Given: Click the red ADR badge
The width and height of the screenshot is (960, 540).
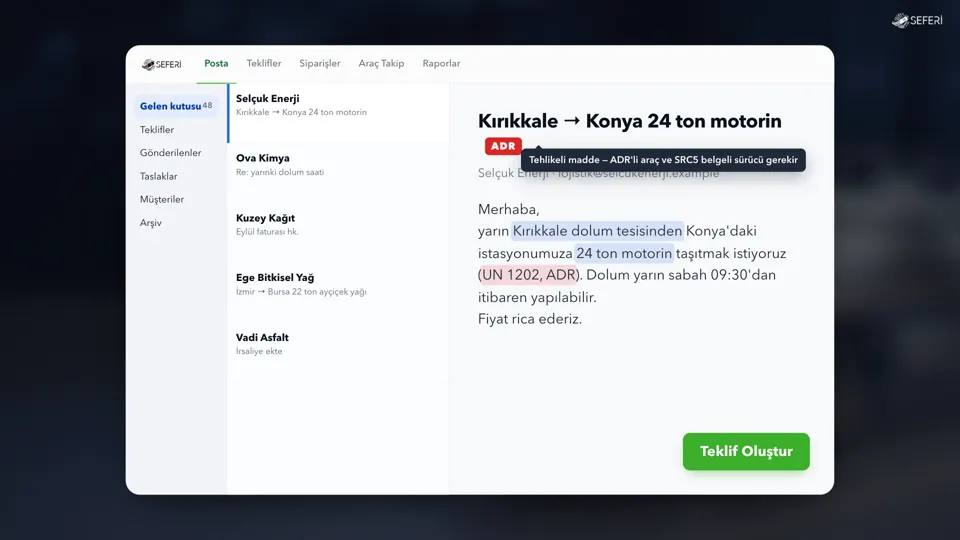Looking at the screenshot, I should pos(503,146).
